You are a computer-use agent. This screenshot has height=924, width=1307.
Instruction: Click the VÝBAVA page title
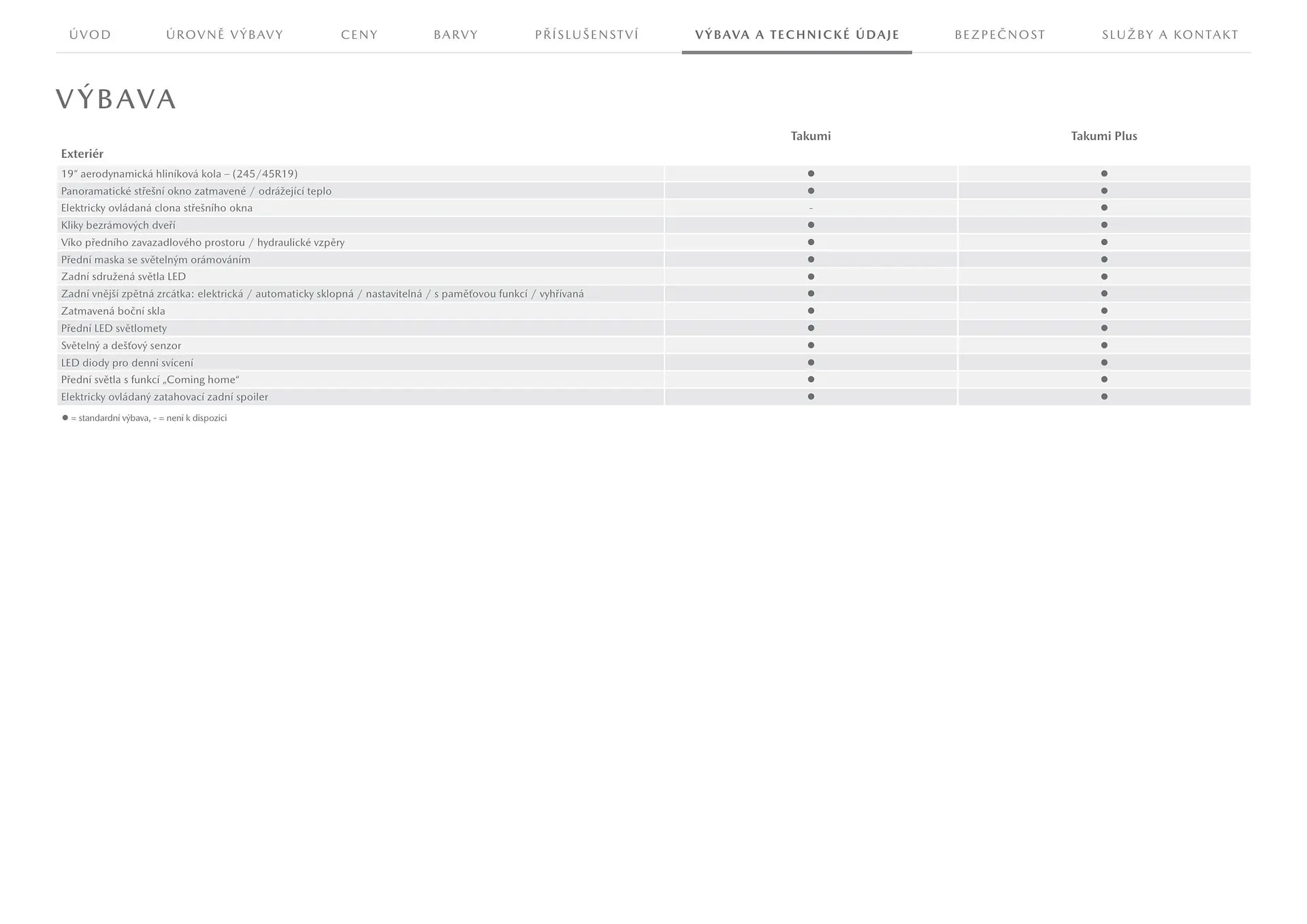116,99
